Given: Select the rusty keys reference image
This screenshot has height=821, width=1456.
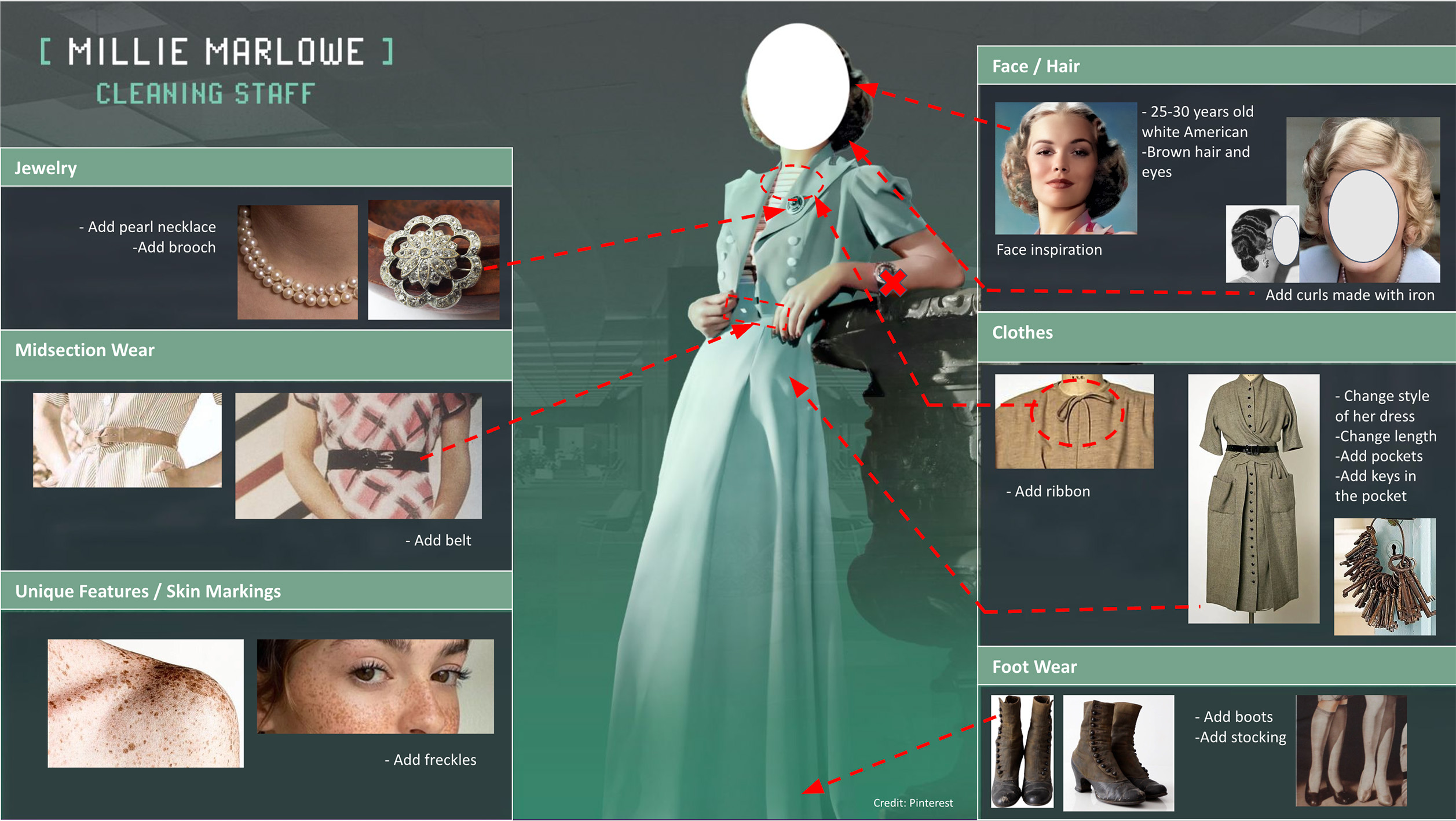Looking at the screenshot, I should point(1384,577).
